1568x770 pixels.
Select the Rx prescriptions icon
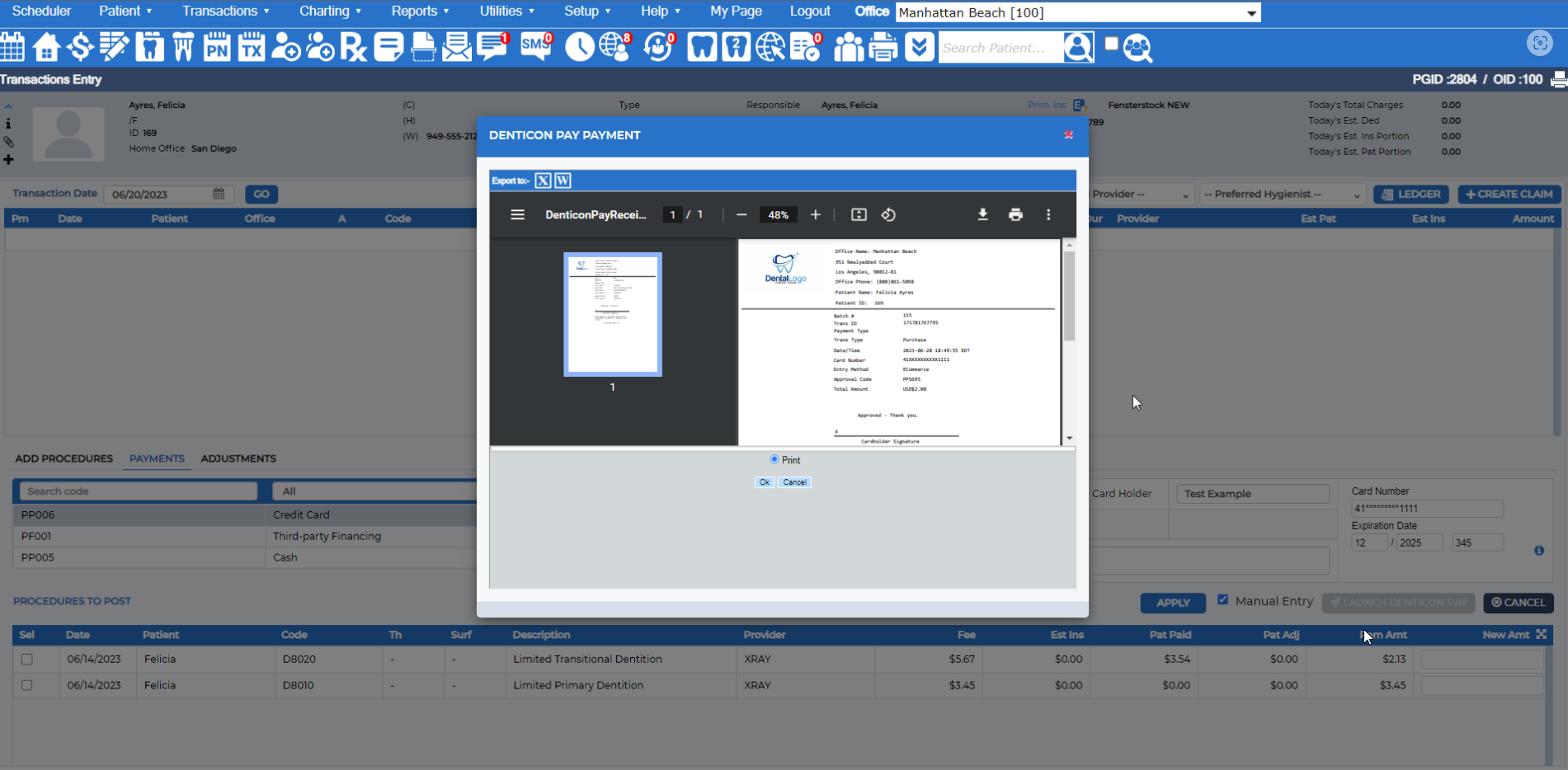pyautogui.click(x=354, y=47)
